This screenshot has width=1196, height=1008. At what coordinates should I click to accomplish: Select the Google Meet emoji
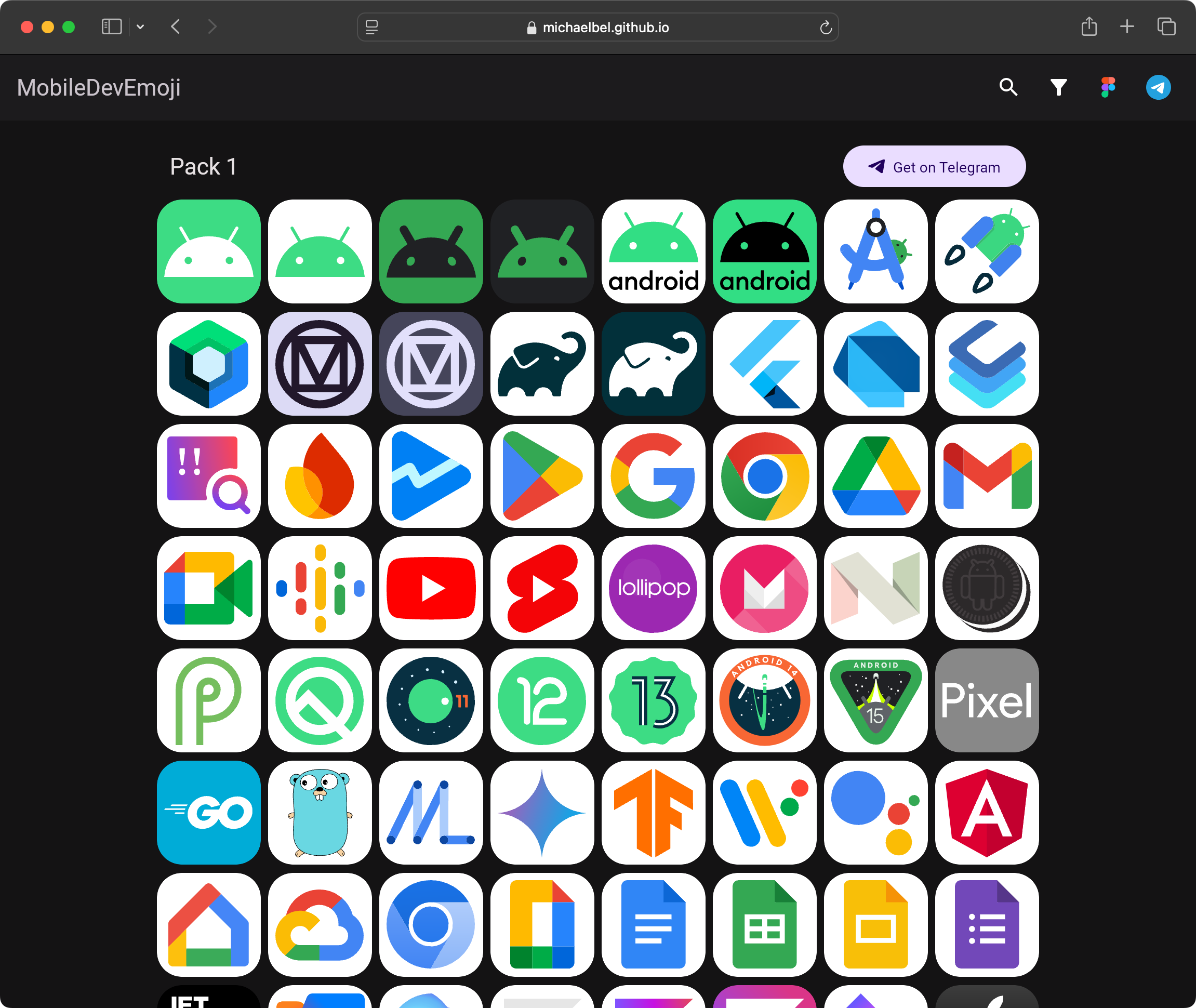pyautogui.click(x=208, y=588)
